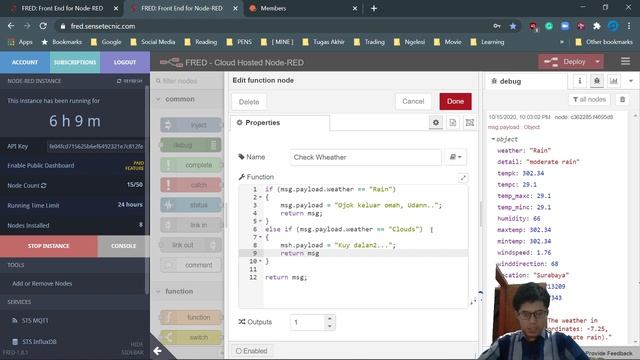Toggle the Enabled node state
Image resolution: width=640 pixels, height=360 pixels.
point(251,351)
